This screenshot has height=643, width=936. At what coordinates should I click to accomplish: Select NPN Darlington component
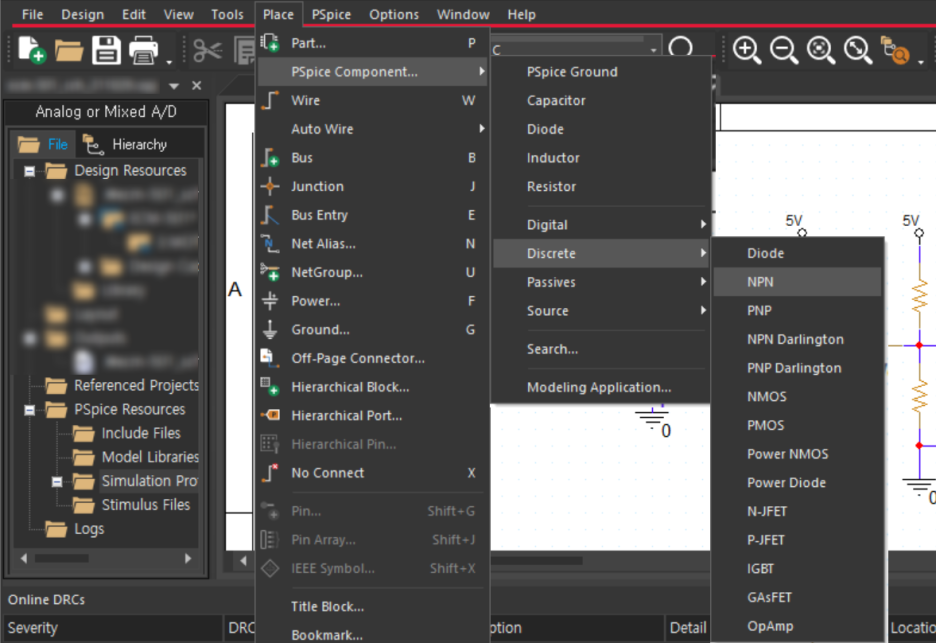(798, 339)
